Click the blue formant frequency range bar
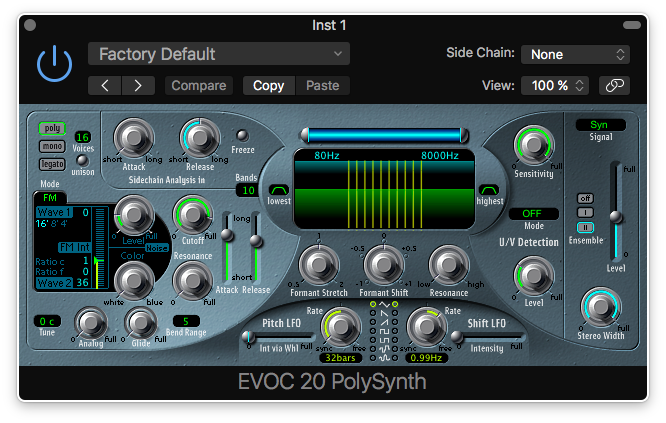The width and height of the screenshot is (666, 423). coord(384,135)
